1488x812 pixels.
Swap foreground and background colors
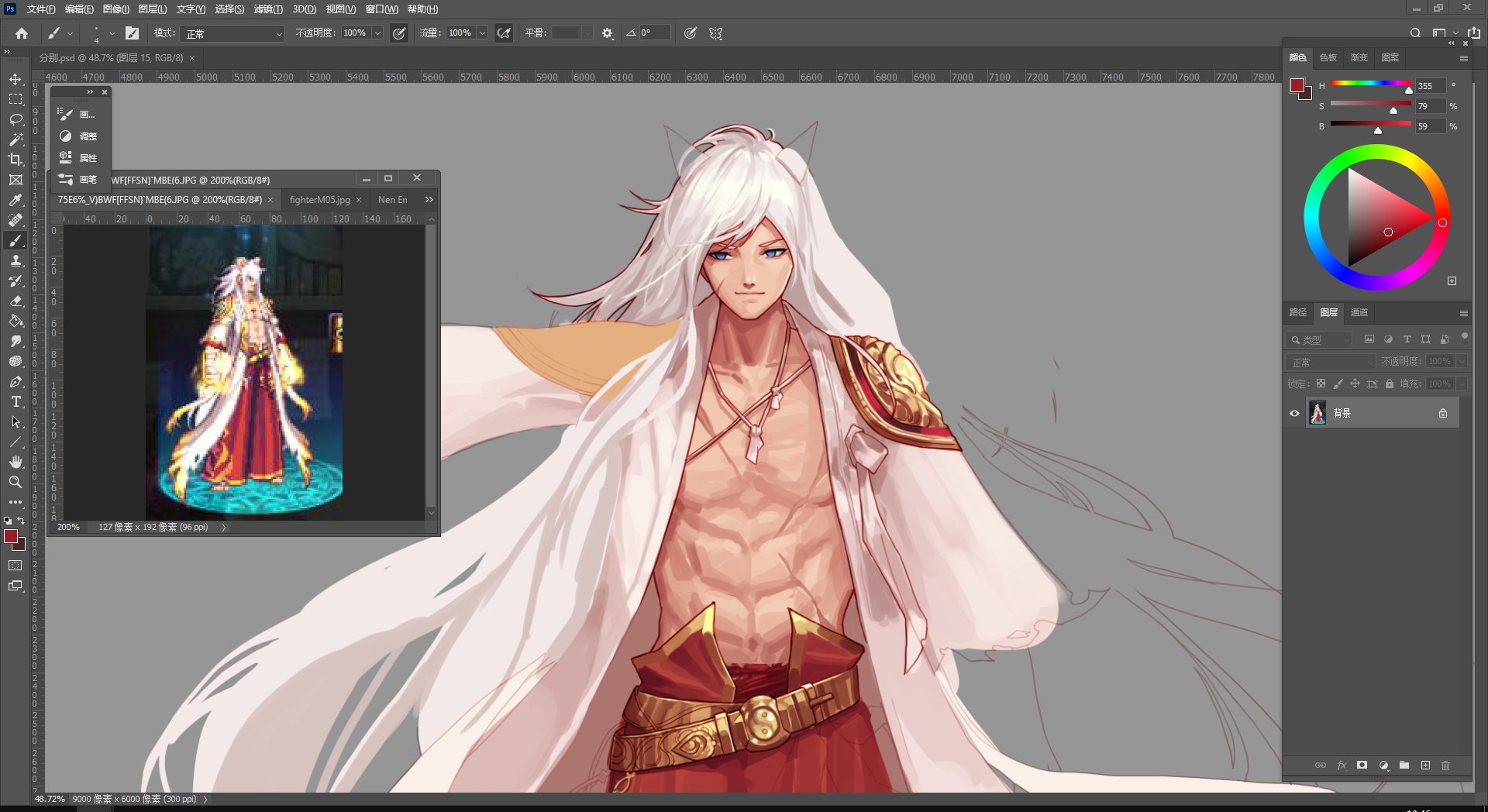(21, 521)
